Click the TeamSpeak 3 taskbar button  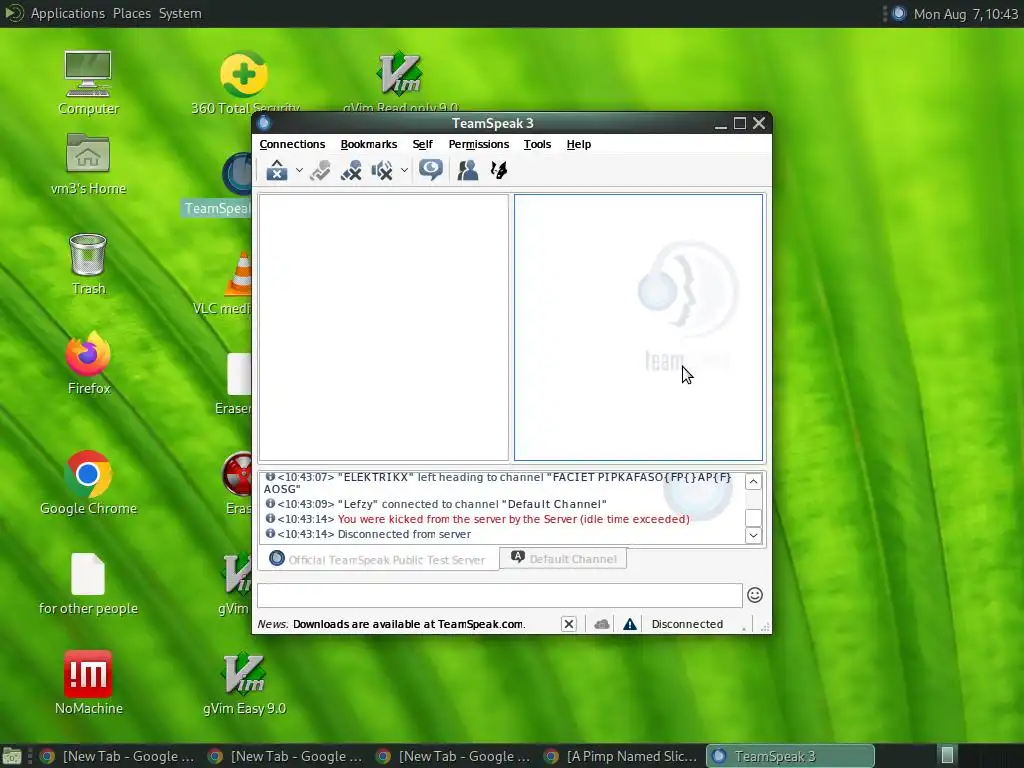pos(790,756)
